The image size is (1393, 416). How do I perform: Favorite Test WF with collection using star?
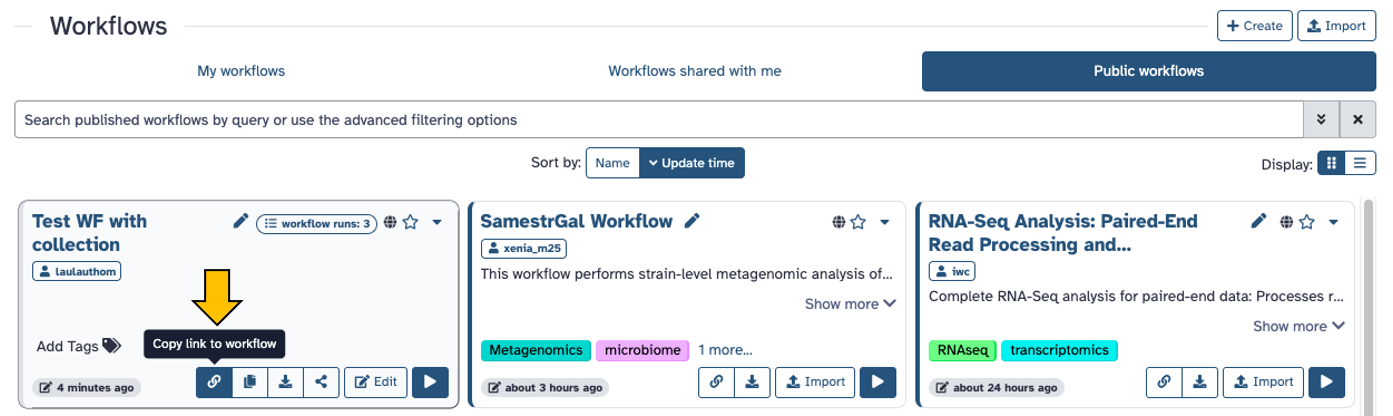point(410,223)
